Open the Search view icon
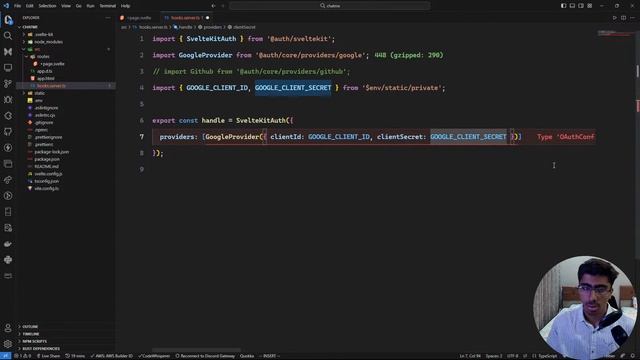Viewport: 640px width, 360px height. point(8,36)
